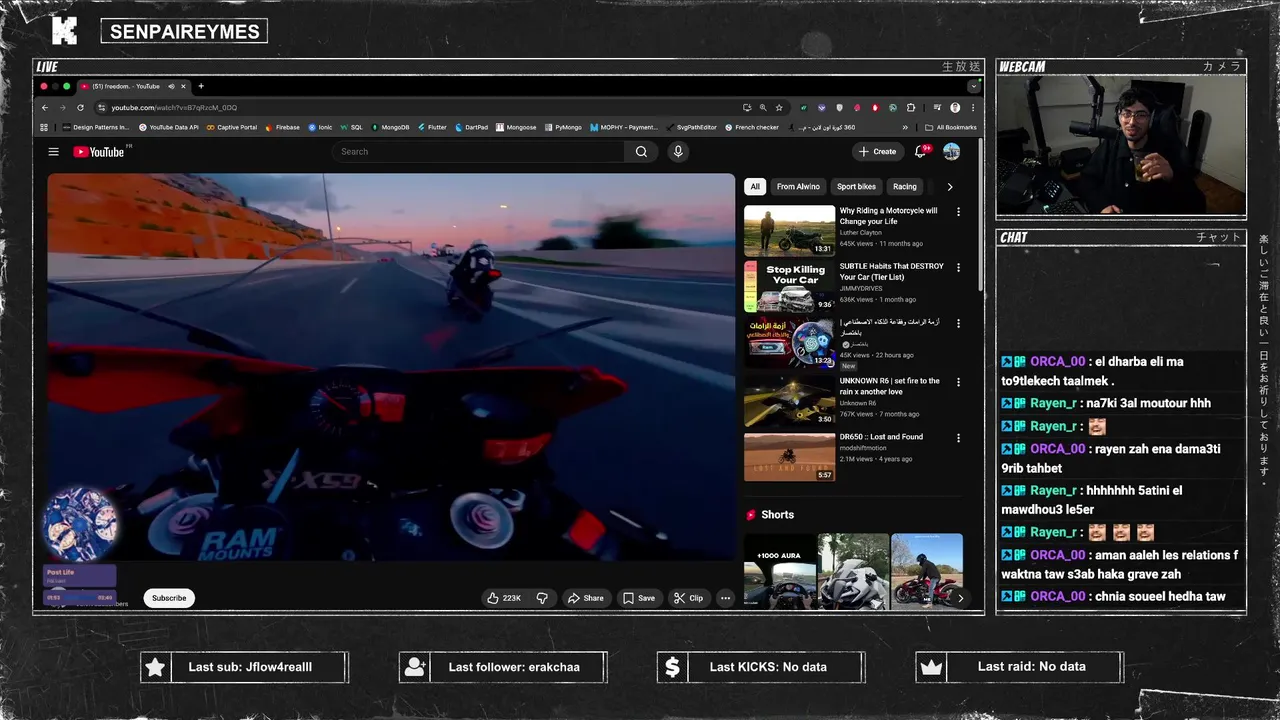1280x720 pixels.
Task: Open Chrome three-dot menu
Action: (973, 108)
